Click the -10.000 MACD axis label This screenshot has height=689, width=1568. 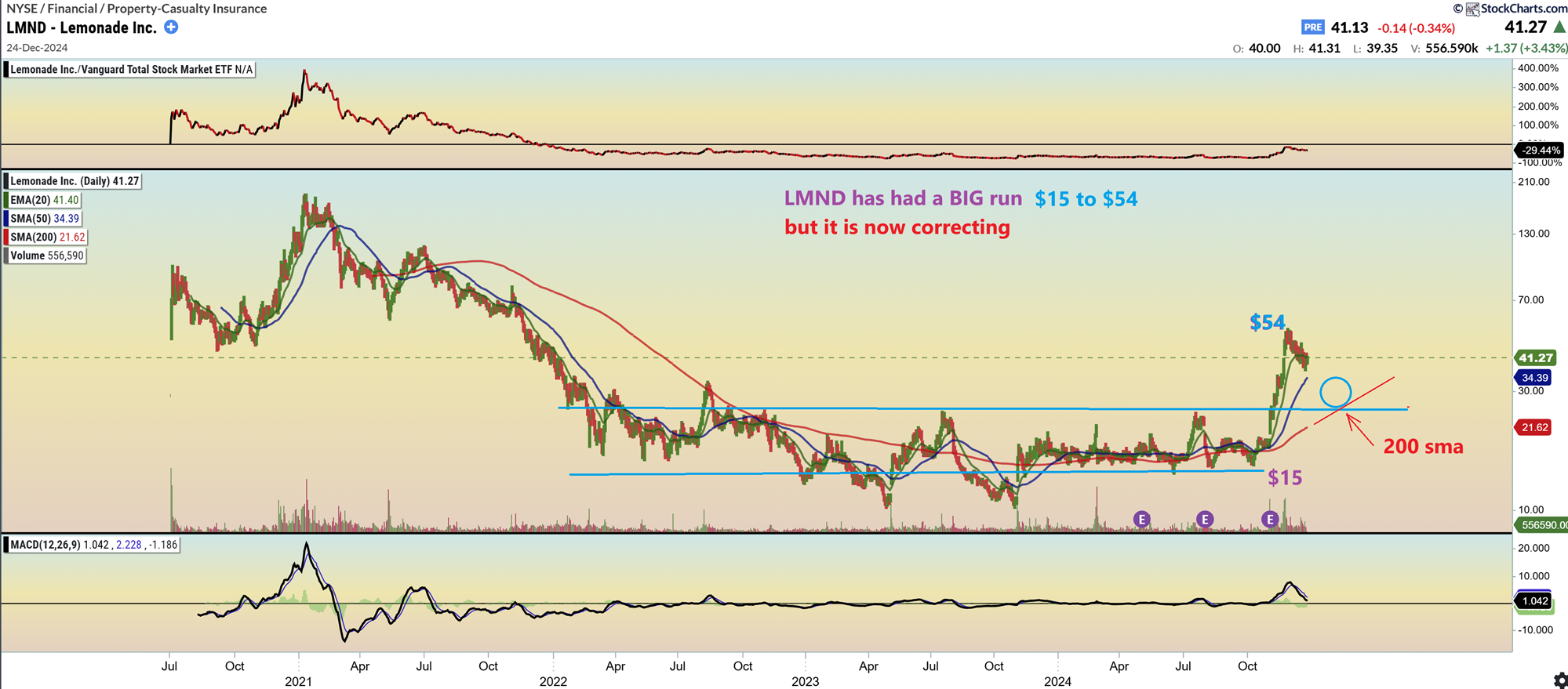[x=1533, y=629]
